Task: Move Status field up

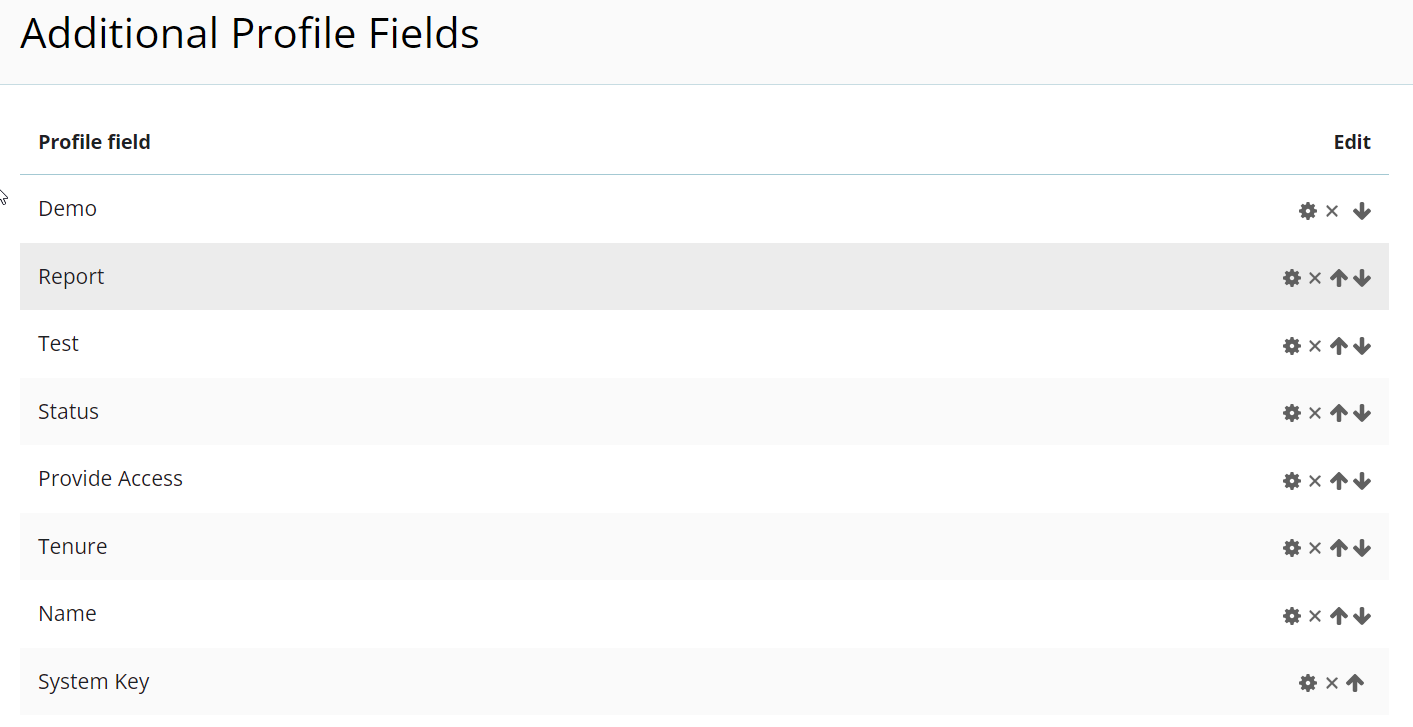Action: tap(1339, 413)
